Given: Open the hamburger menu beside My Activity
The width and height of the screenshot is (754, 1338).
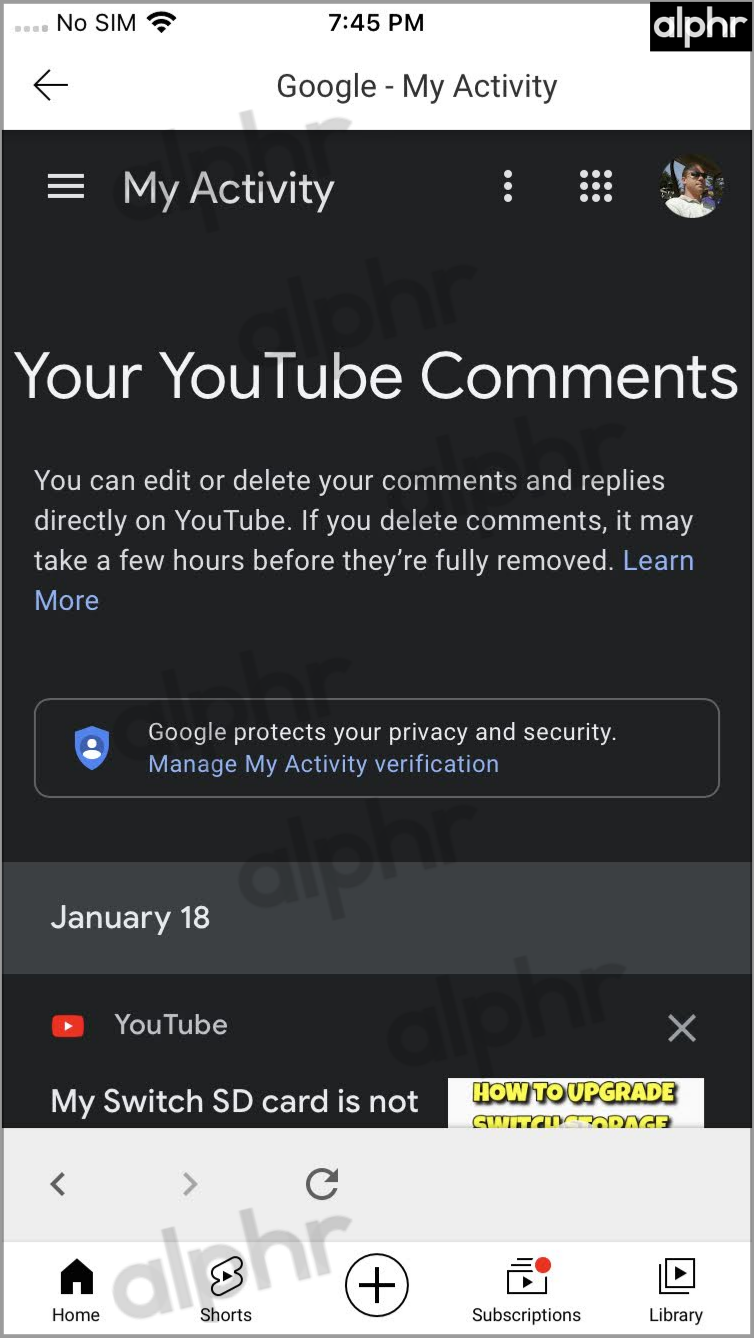Looking at the screenshot, I should 66,187.
